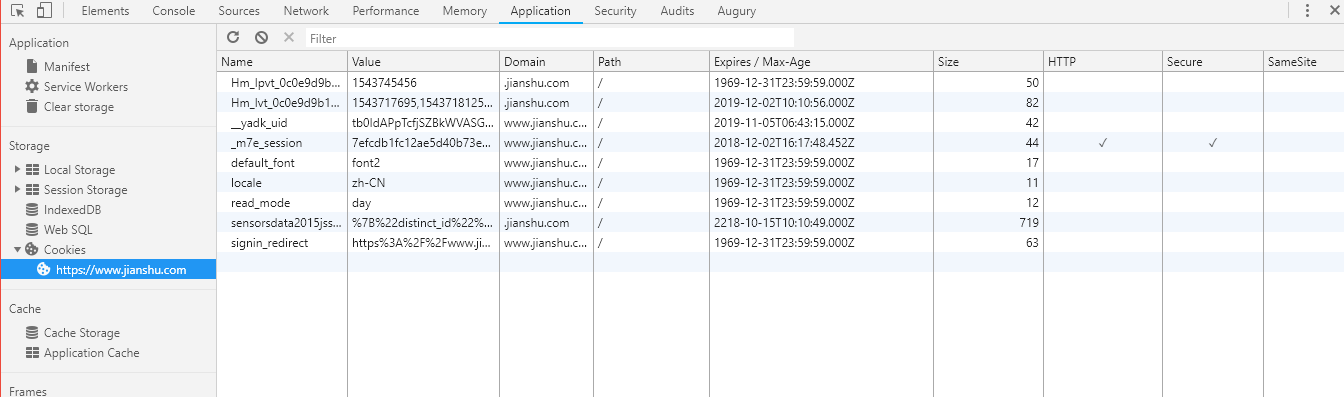Open the DevTools three-dot menu
1344x397 pixels.
pyautogui.click(x=1307, y=11)
